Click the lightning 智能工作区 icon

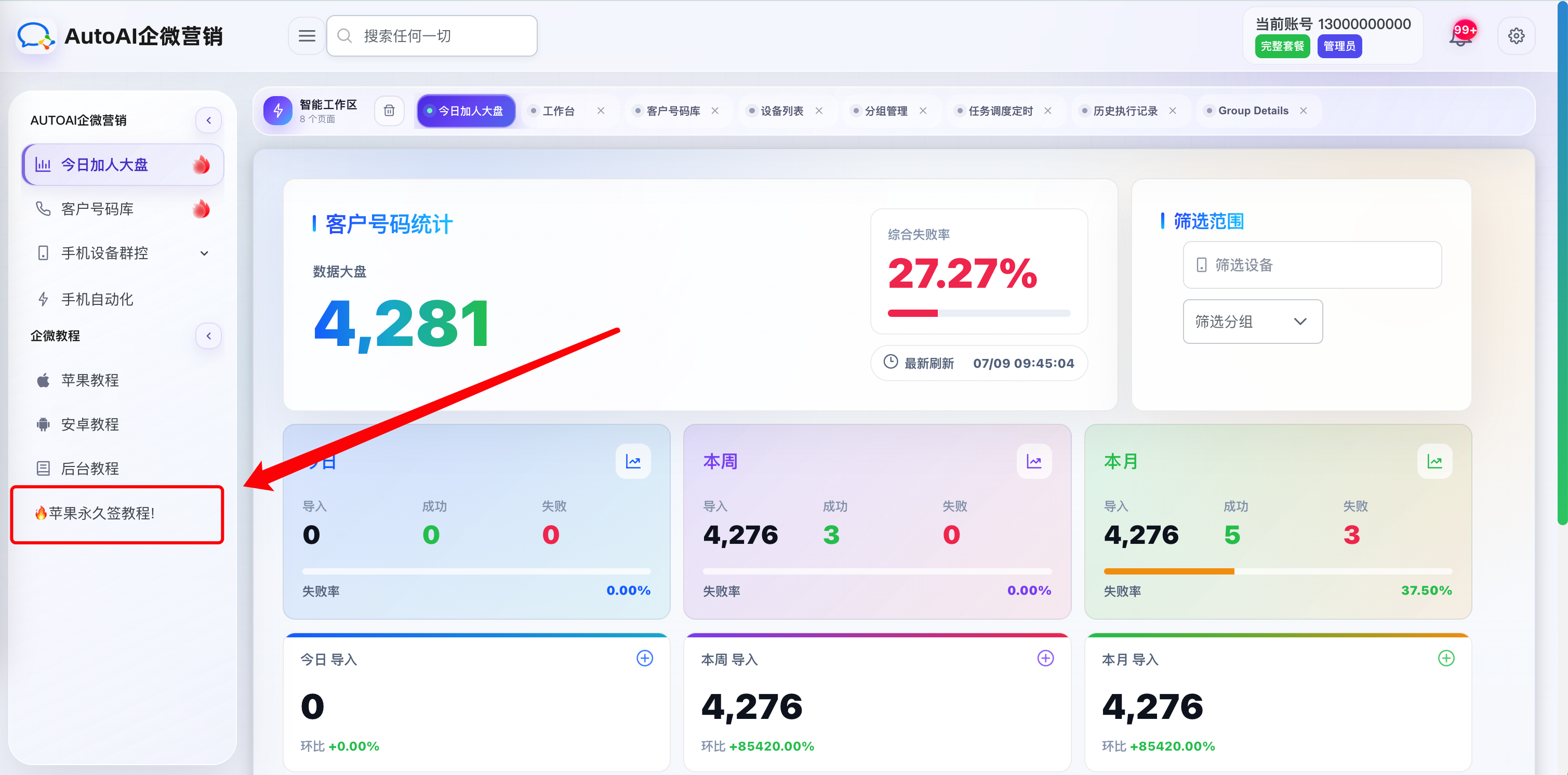278,111
